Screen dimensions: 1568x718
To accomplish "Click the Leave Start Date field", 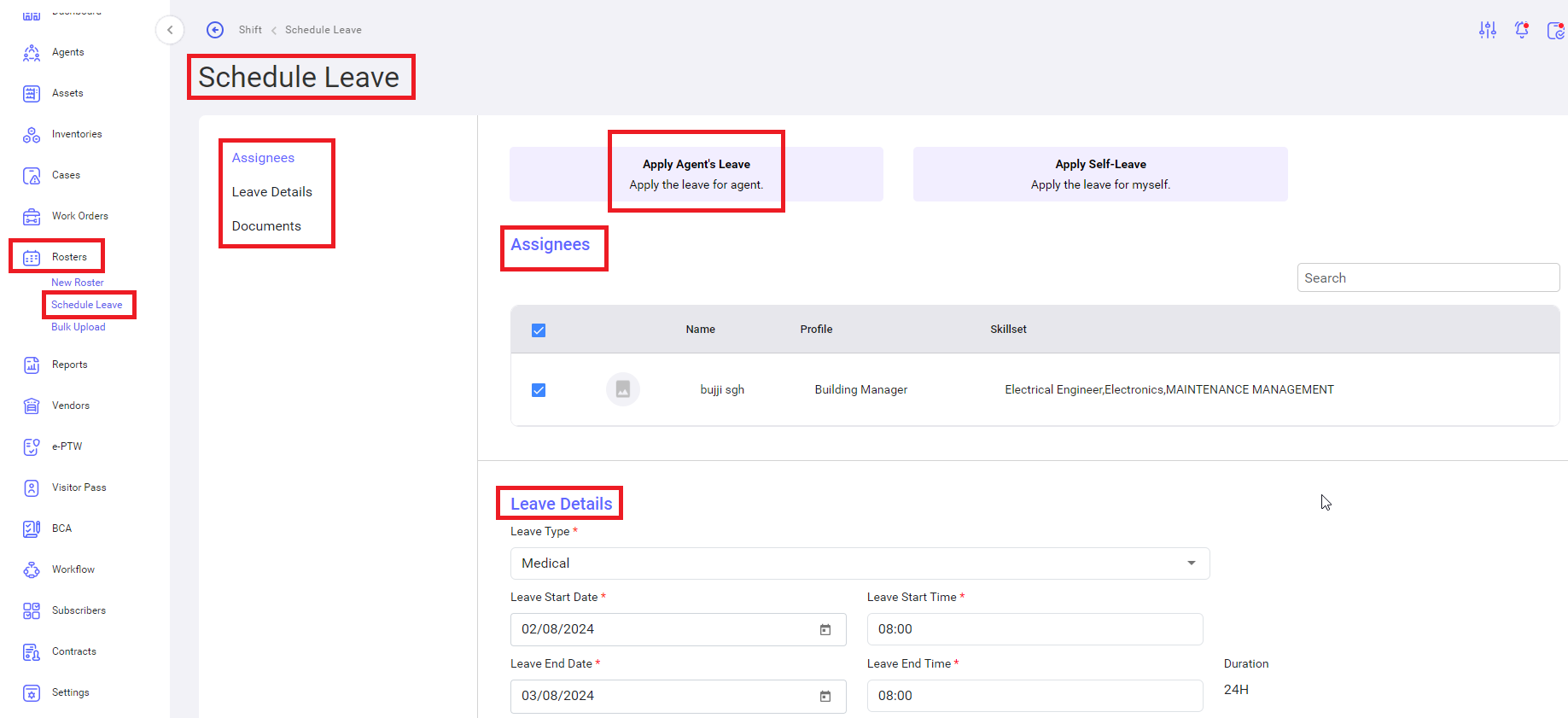I will (678, 629).
